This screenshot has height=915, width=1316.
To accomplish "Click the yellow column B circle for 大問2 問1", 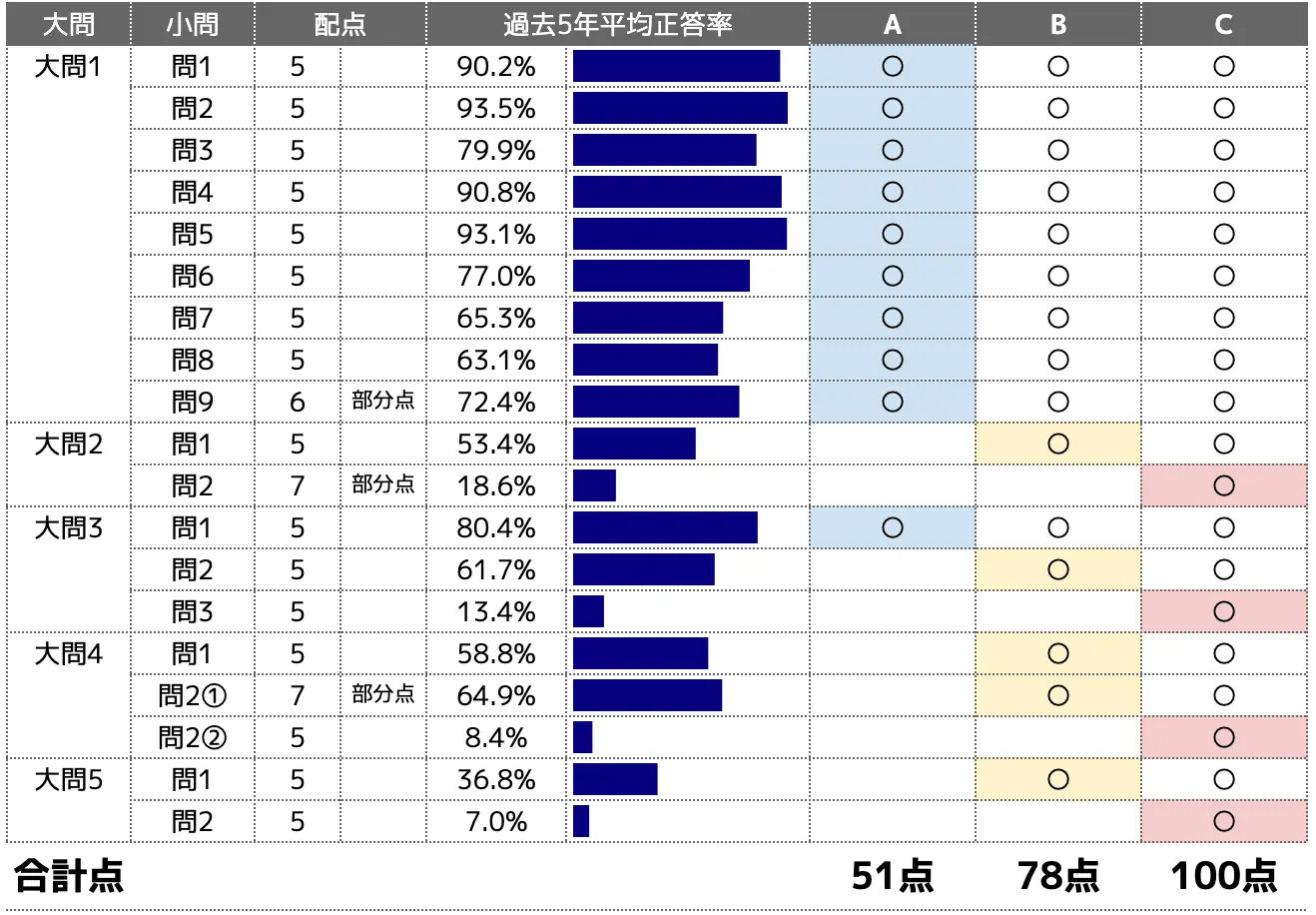I will (1058, 444).
